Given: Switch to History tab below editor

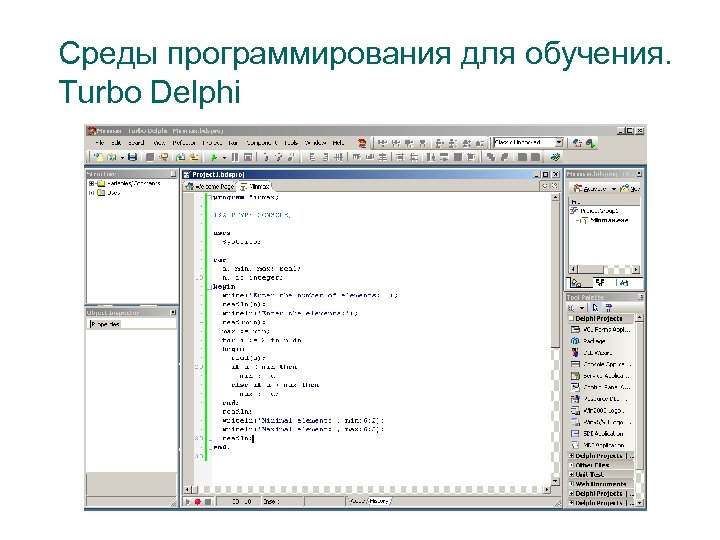Looking at the screenshot, I should click(x=379, y=501).
